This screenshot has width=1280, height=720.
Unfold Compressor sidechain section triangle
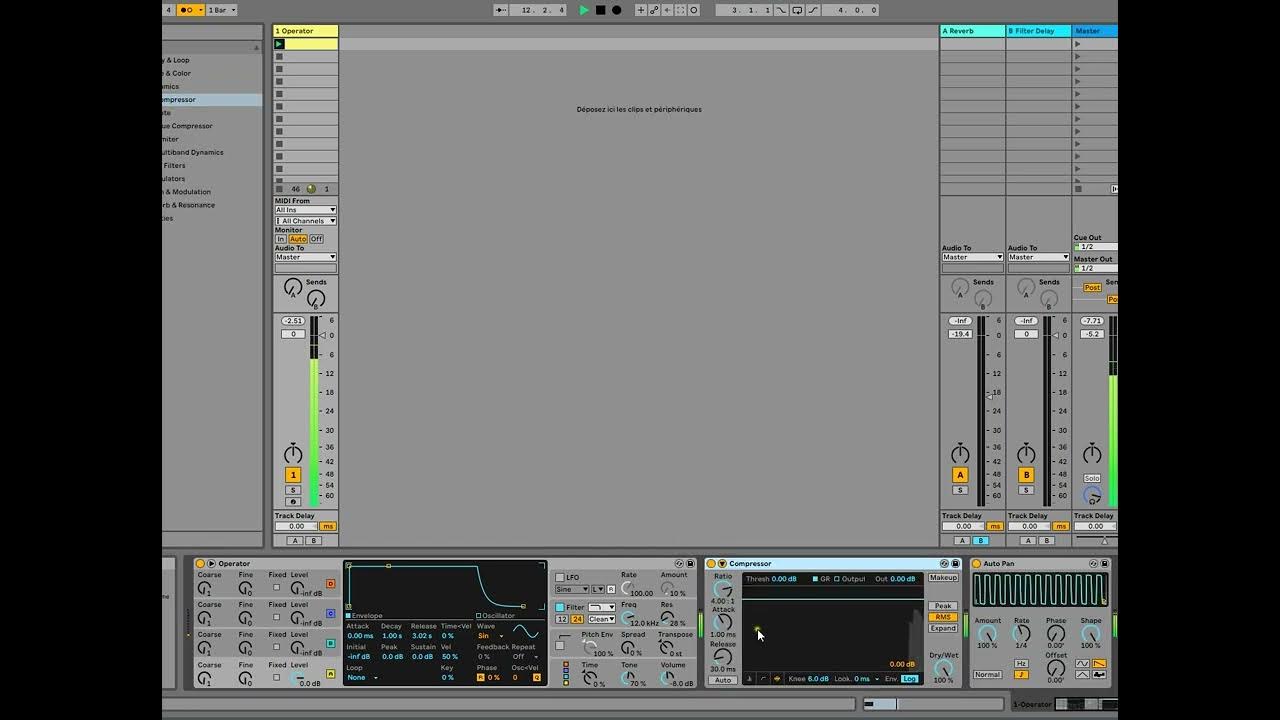(722, 564)
